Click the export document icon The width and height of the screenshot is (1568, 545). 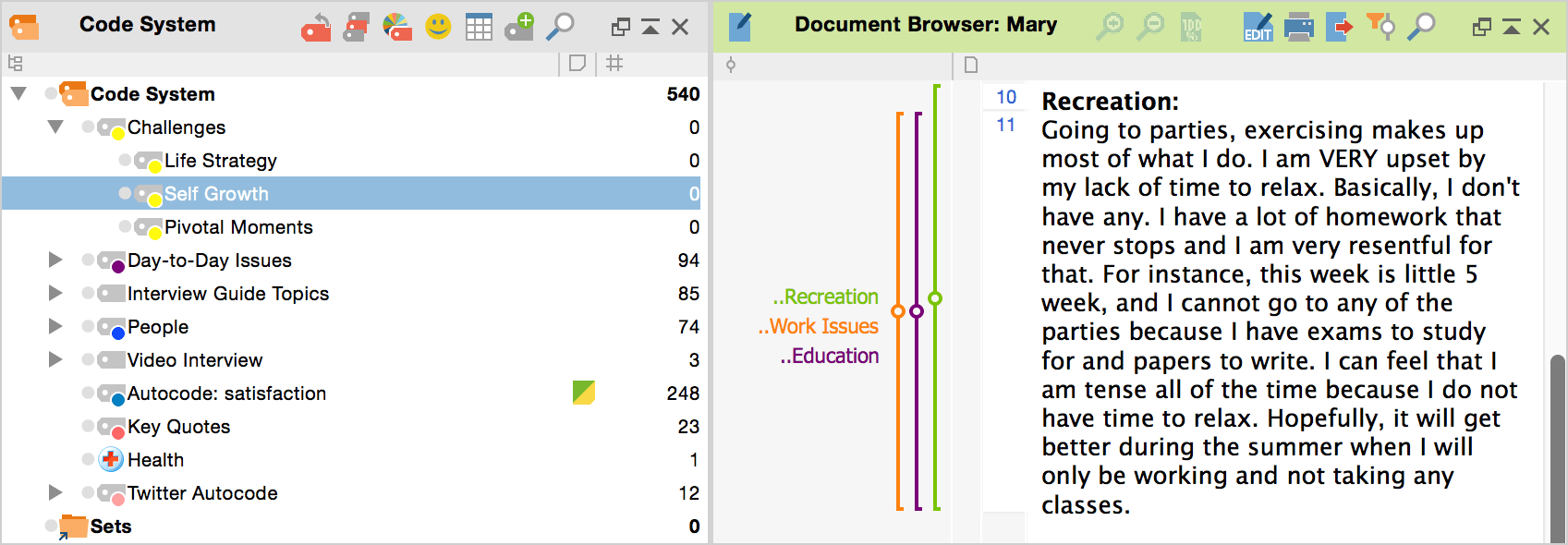tap(1339, 27)
